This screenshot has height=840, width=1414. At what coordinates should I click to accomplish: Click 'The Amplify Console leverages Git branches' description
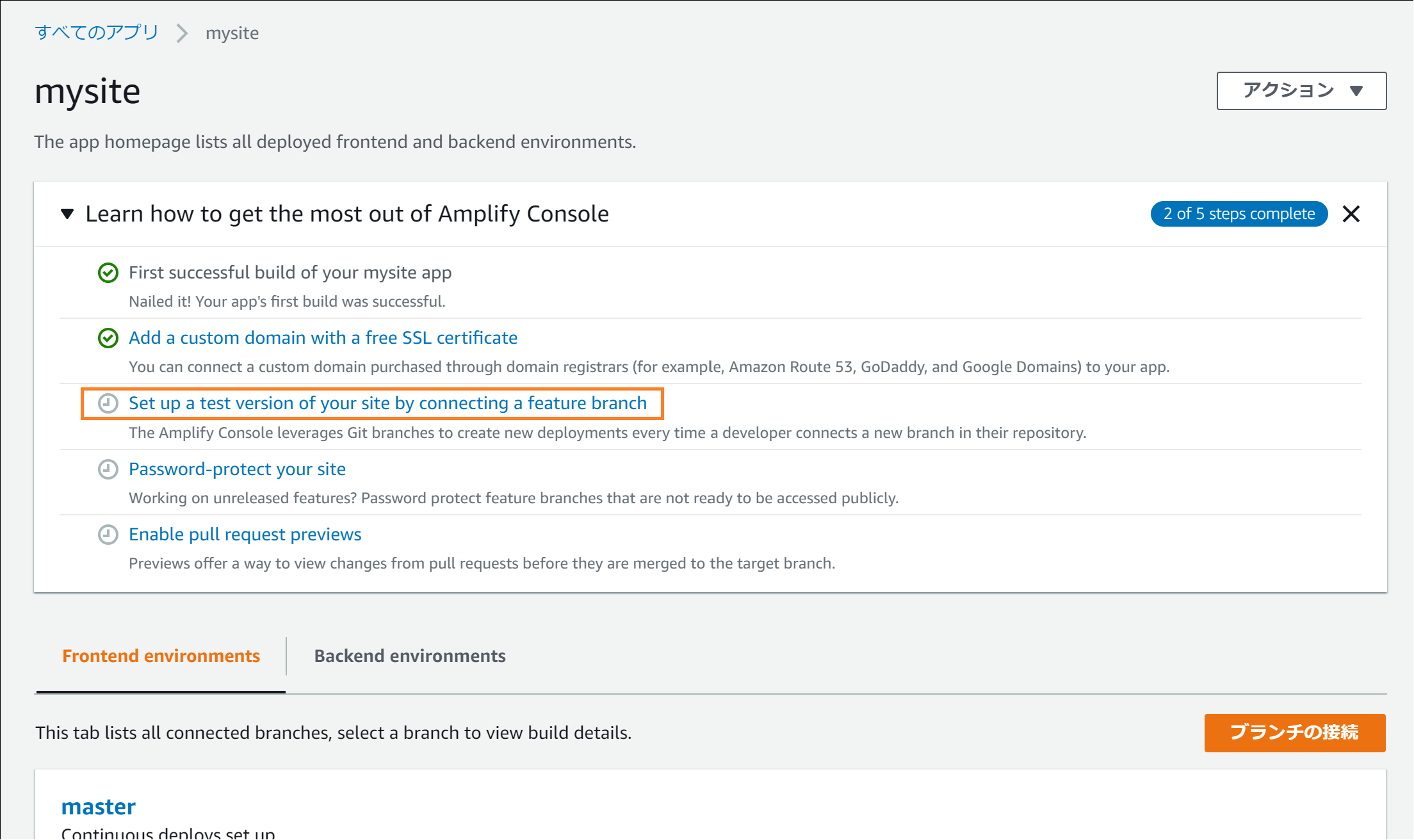pos(608,433)
